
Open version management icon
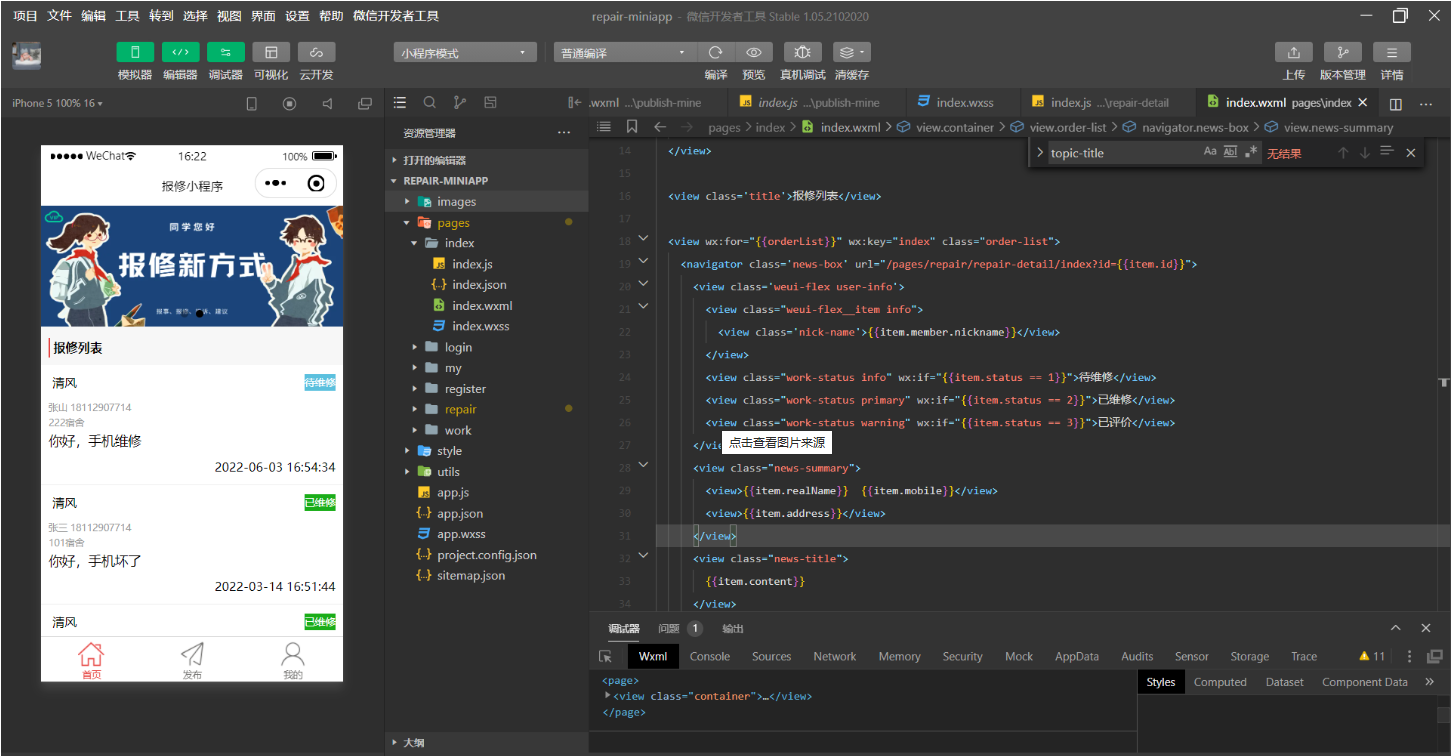(1342, 53)
